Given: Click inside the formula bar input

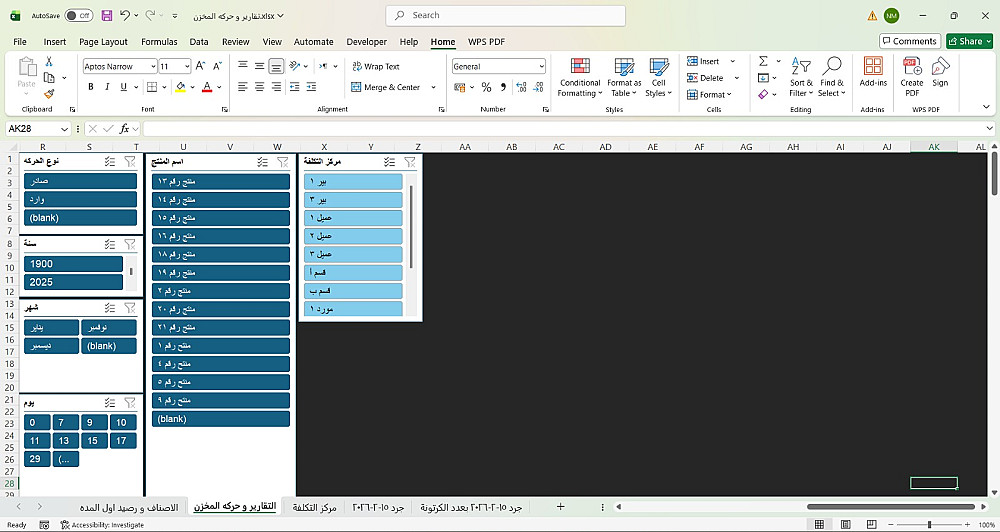Looking at the screenshot, I should (x=560, y=129).
